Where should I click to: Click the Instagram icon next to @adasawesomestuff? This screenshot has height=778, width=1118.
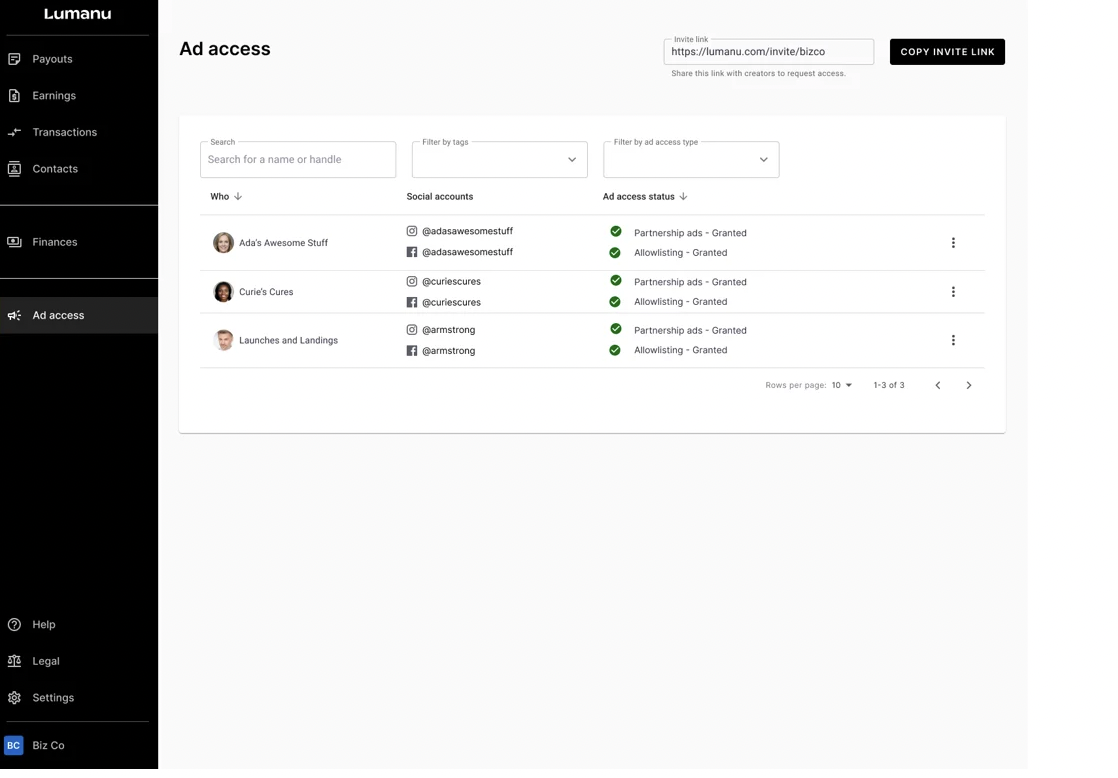click(x=412, y=231)
